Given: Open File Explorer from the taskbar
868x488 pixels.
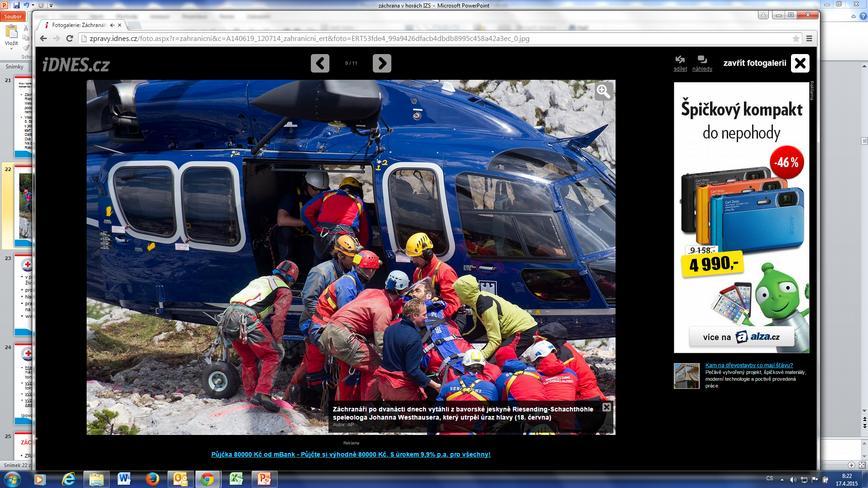Looking at the screenshot, I should tap(96, 479).
